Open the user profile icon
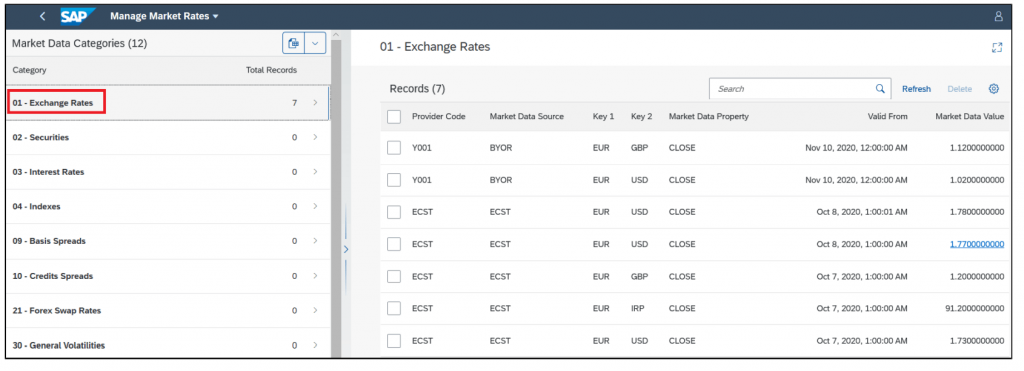The image size is (1024, 371). (998, 16)
